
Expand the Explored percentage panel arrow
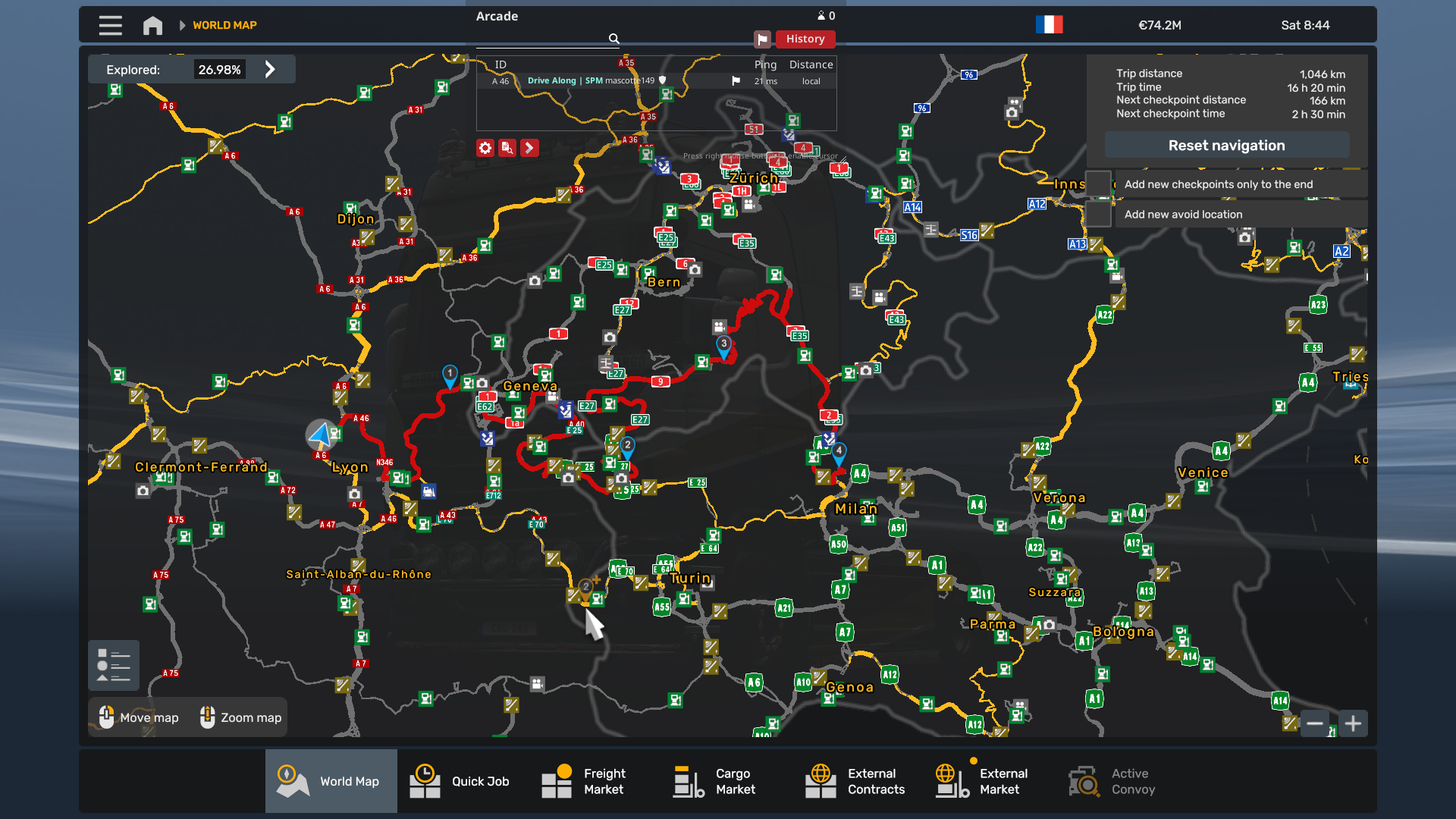pyautogui.click(x=270, y=70)
